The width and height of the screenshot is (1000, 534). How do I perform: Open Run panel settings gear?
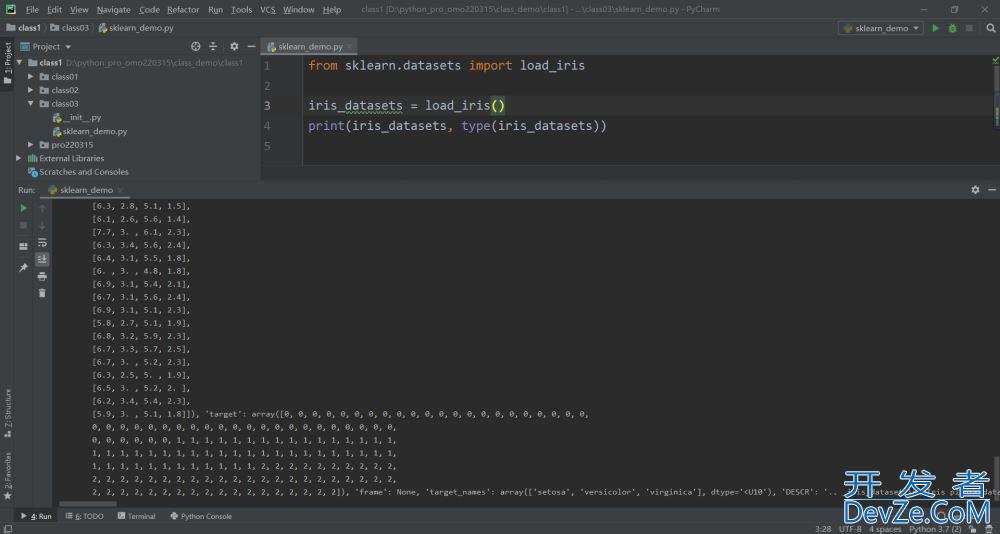coord(975,189)
